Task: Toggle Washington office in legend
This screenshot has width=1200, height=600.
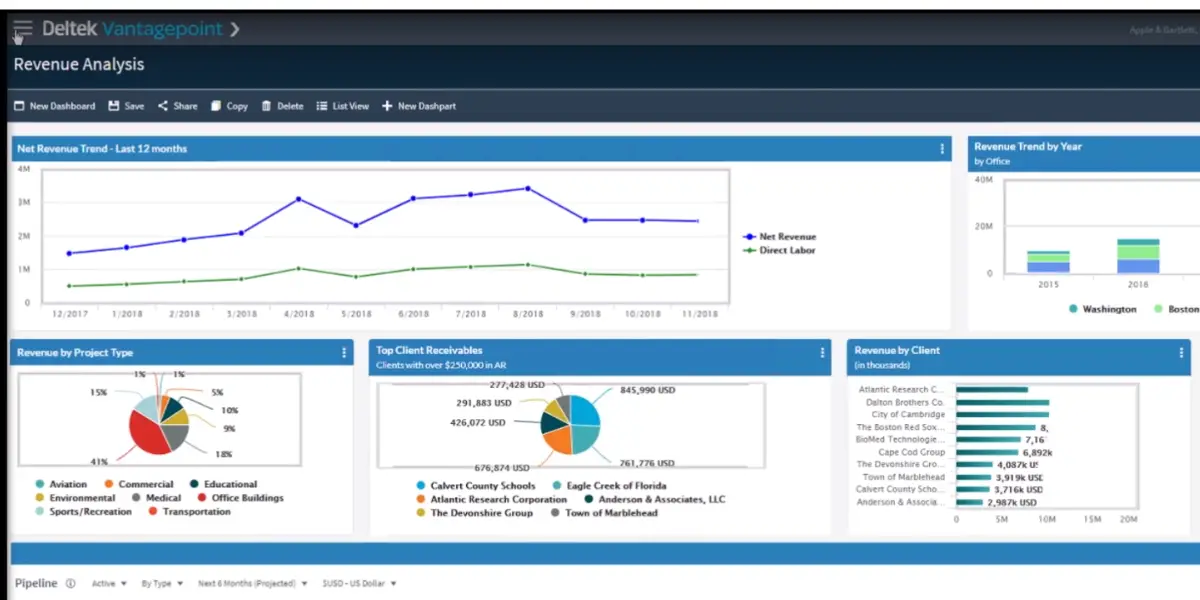Action: click(1103, 310)
